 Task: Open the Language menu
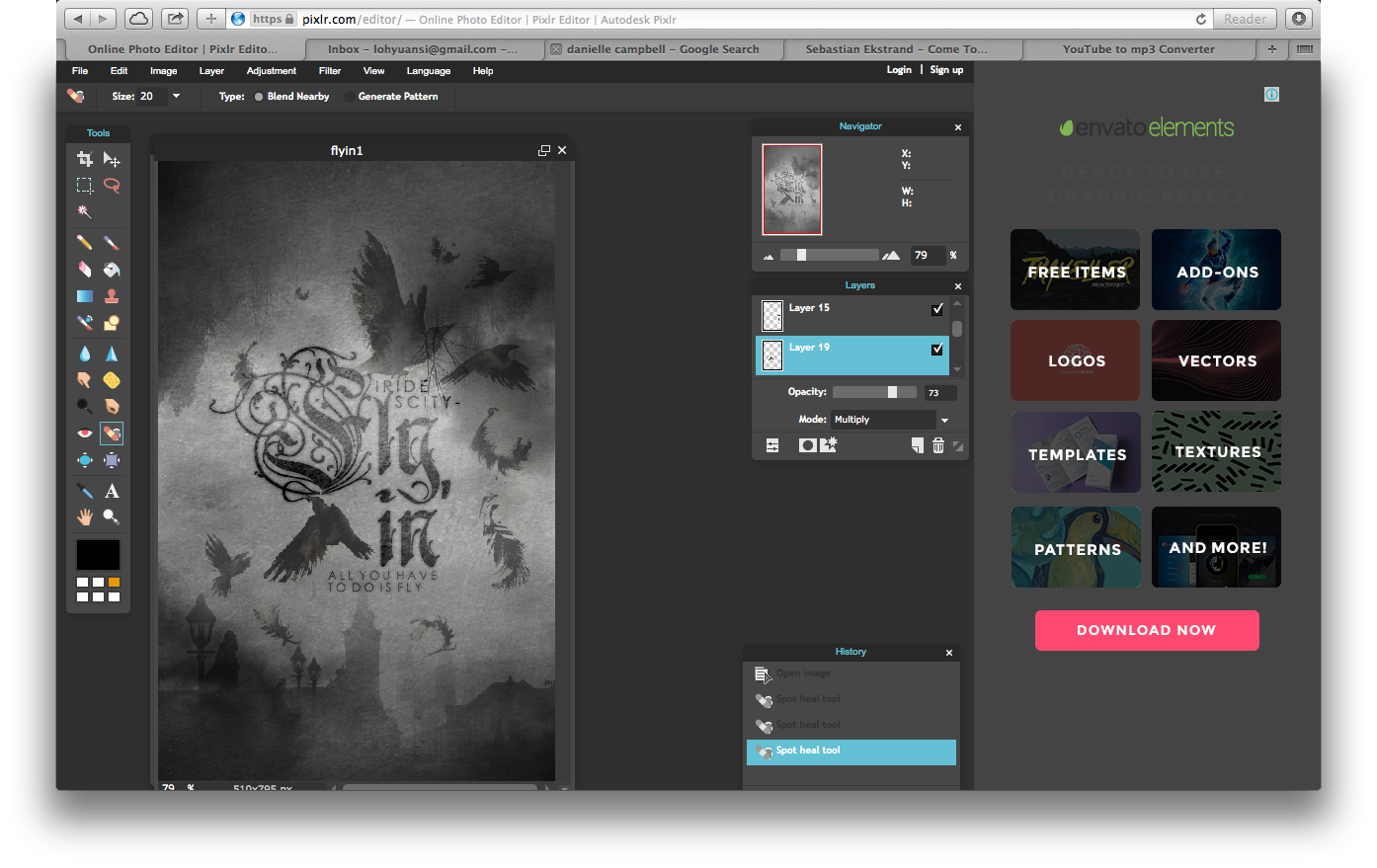pyautogui.click(x=429, y=71)
